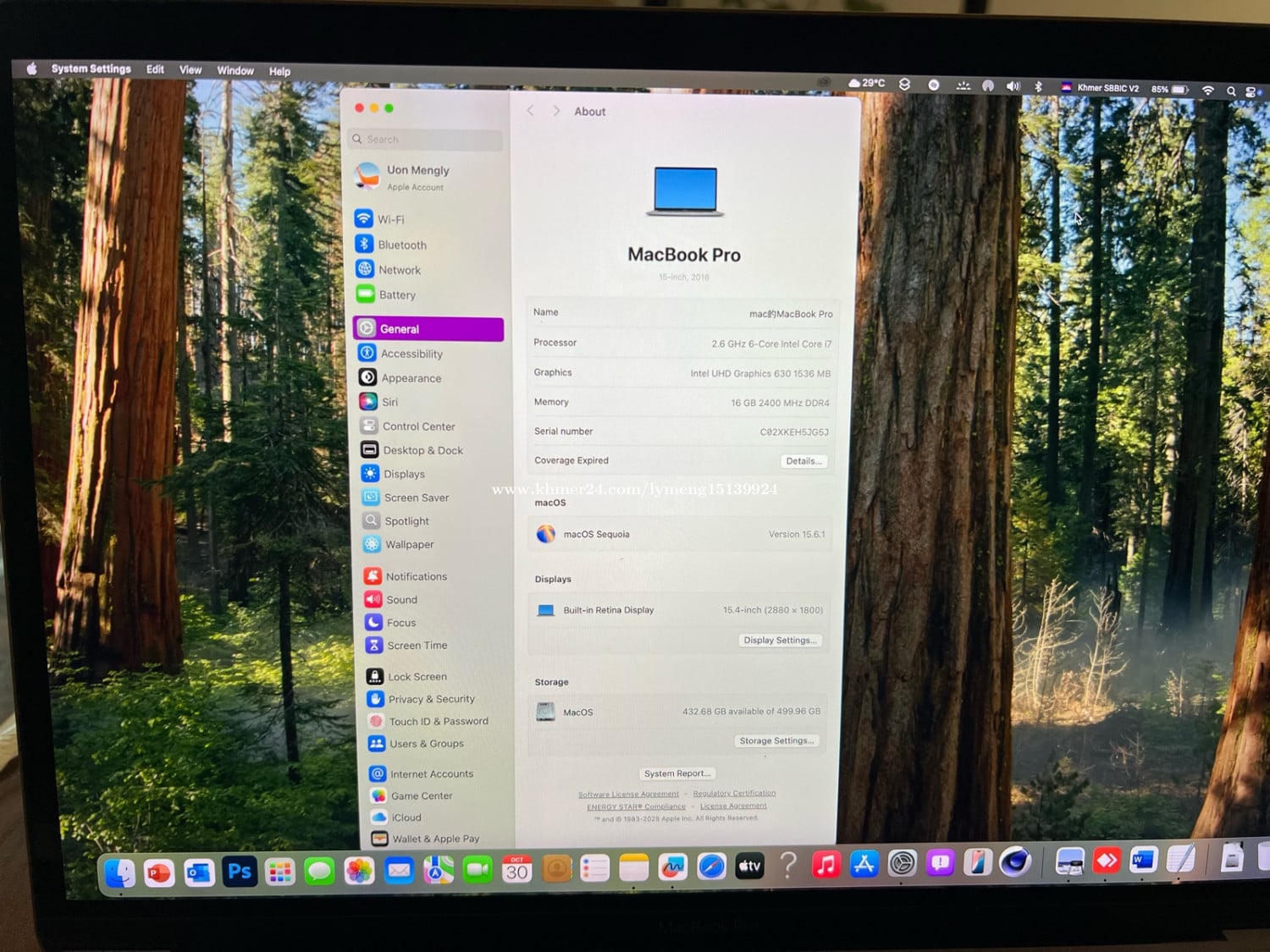Click the forward chevron beside About

click(x=556, y=111)
